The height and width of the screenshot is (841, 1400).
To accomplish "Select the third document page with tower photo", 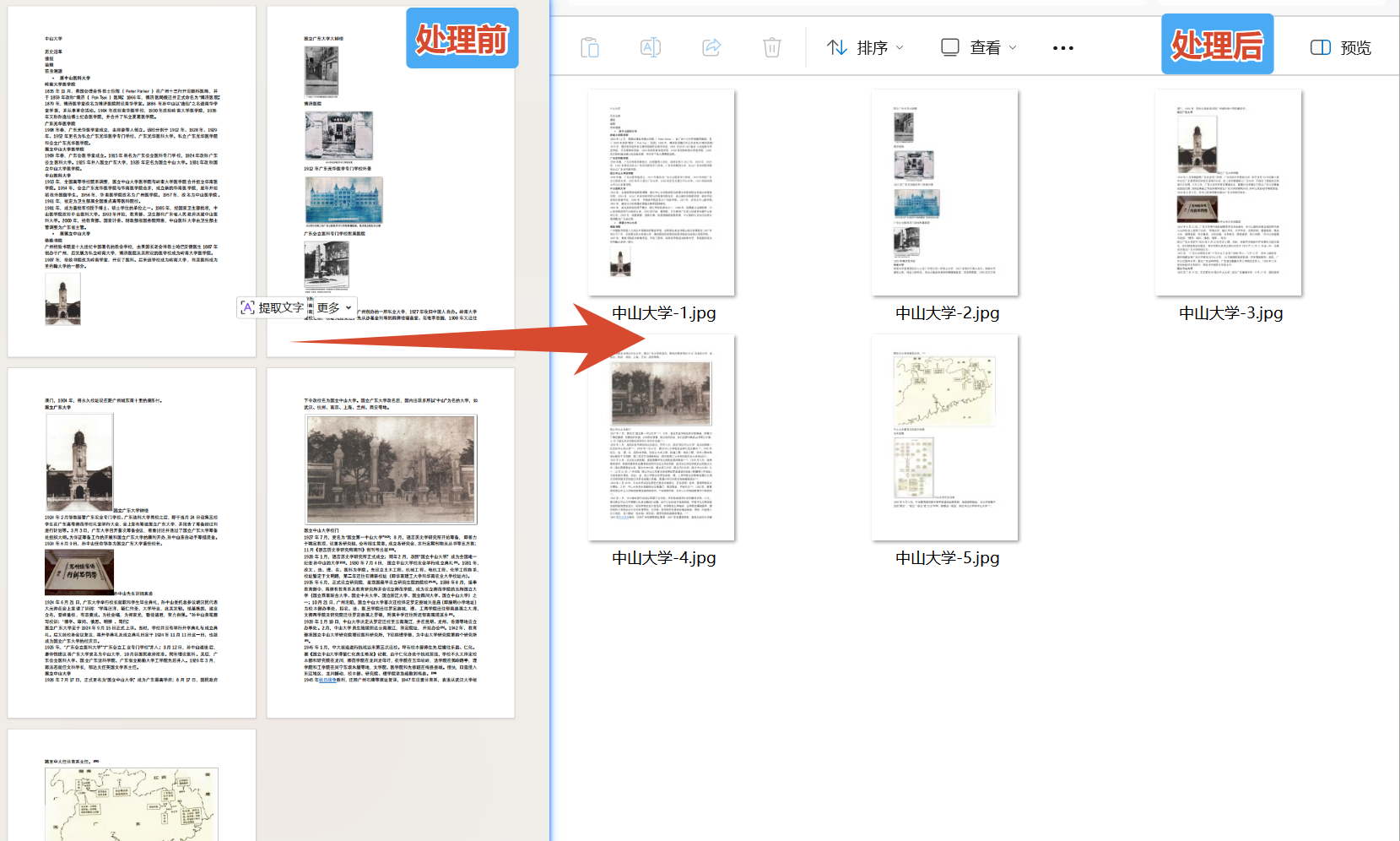I will pos(132,543).
